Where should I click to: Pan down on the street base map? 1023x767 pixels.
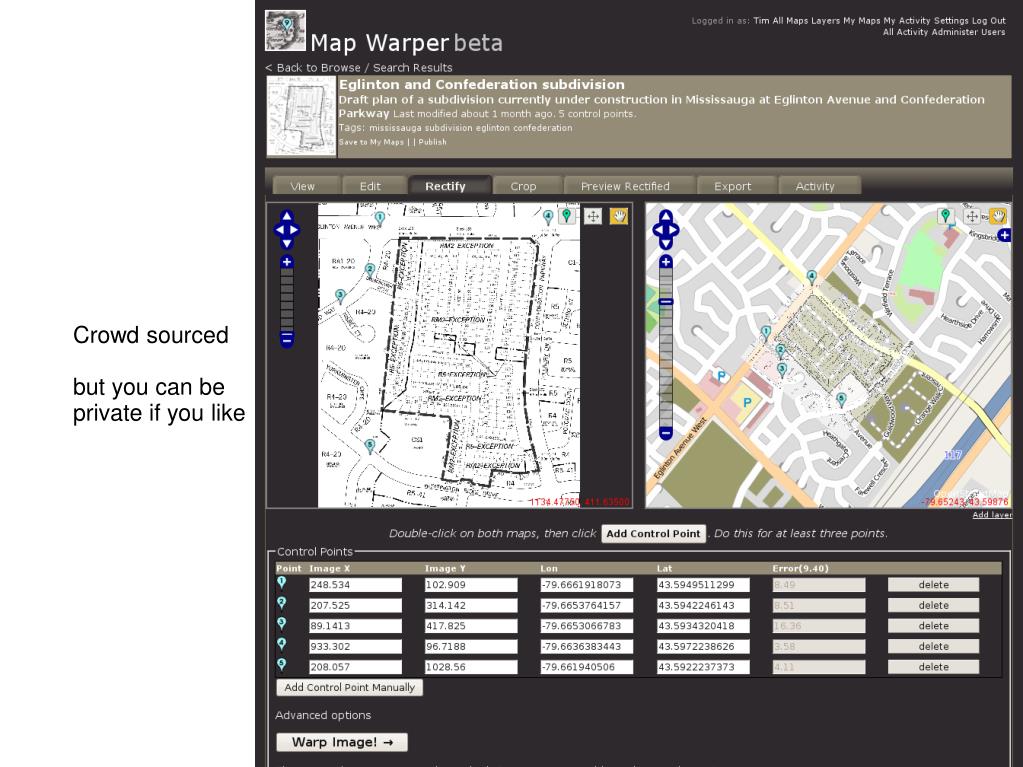pos(665,243)
